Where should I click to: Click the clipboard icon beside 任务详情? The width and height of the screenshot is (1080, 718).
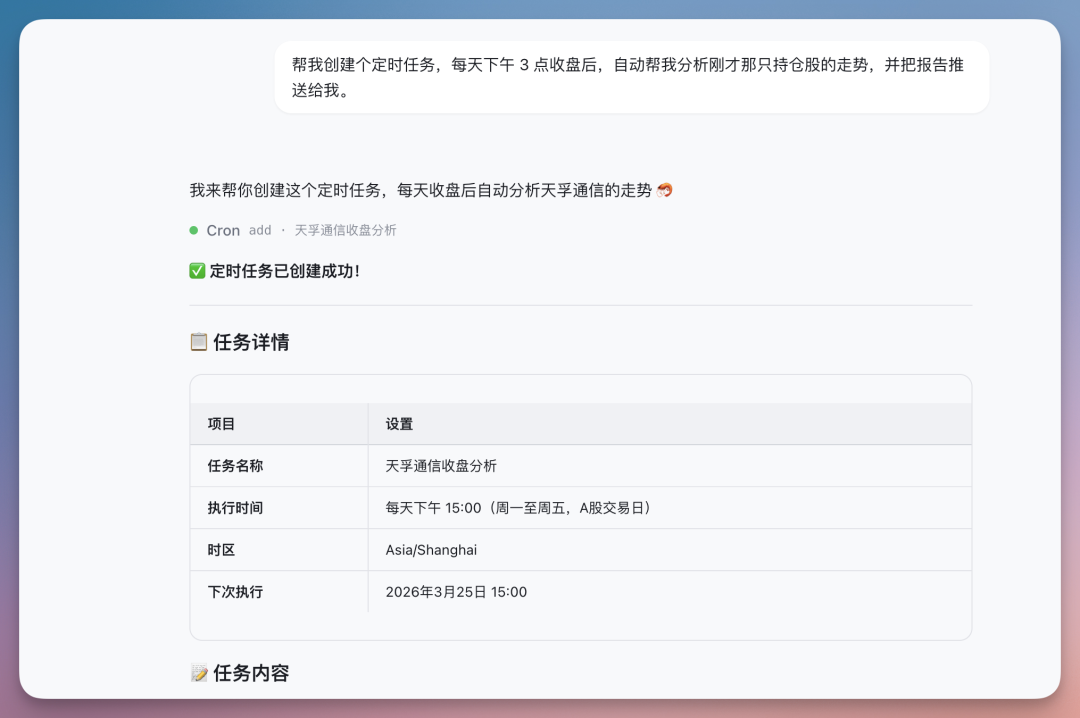coord(197,341)
